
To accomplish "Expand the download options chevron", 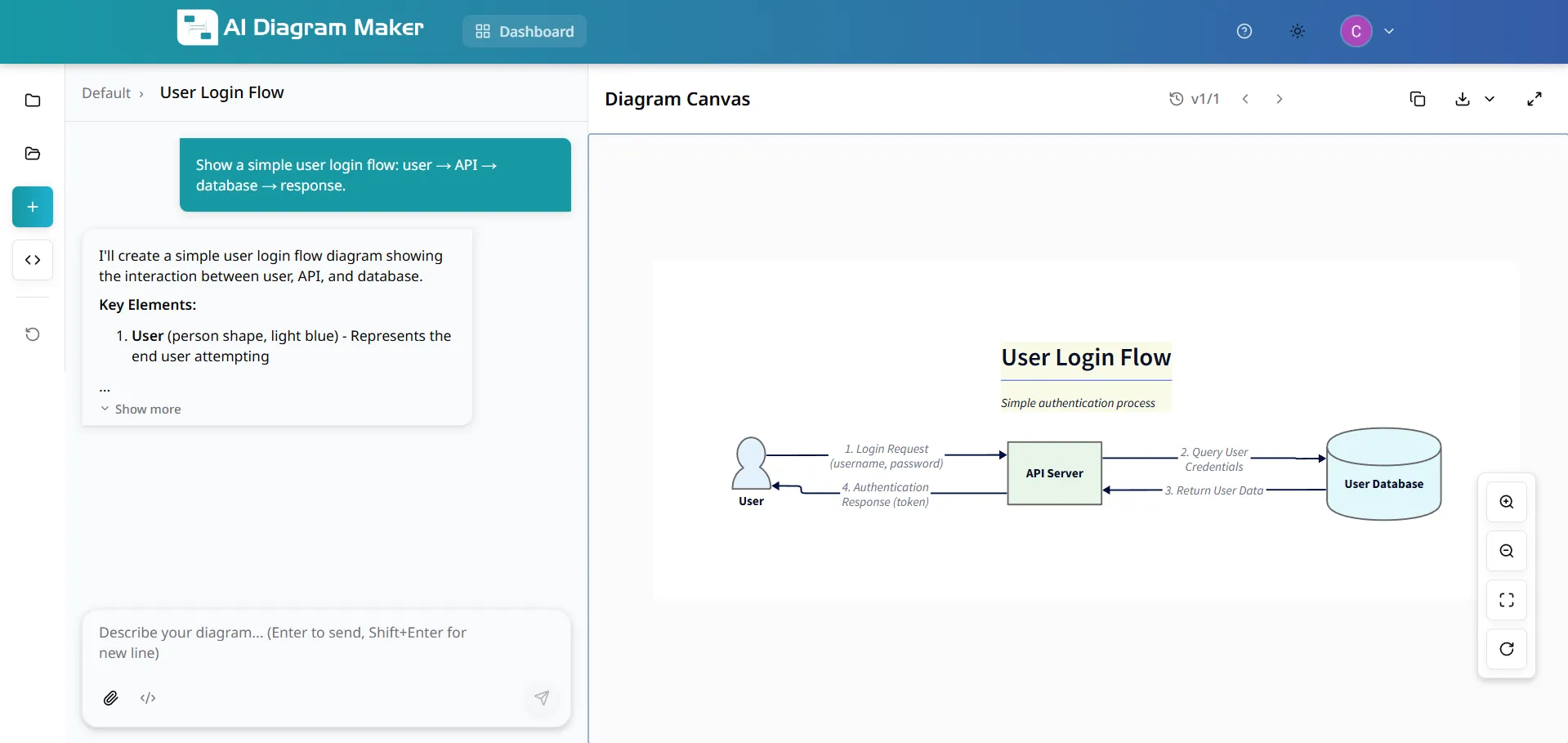I will click(x=1490, y=98).
